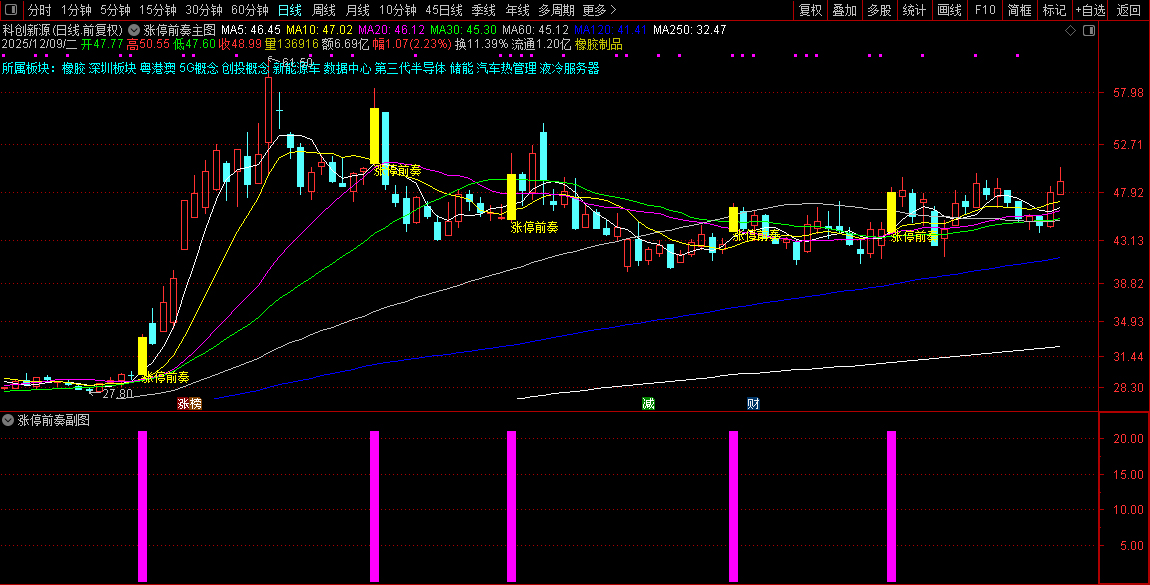
Task: Click the diamond icon above price axis
Action: click(x=1071, y=31)
